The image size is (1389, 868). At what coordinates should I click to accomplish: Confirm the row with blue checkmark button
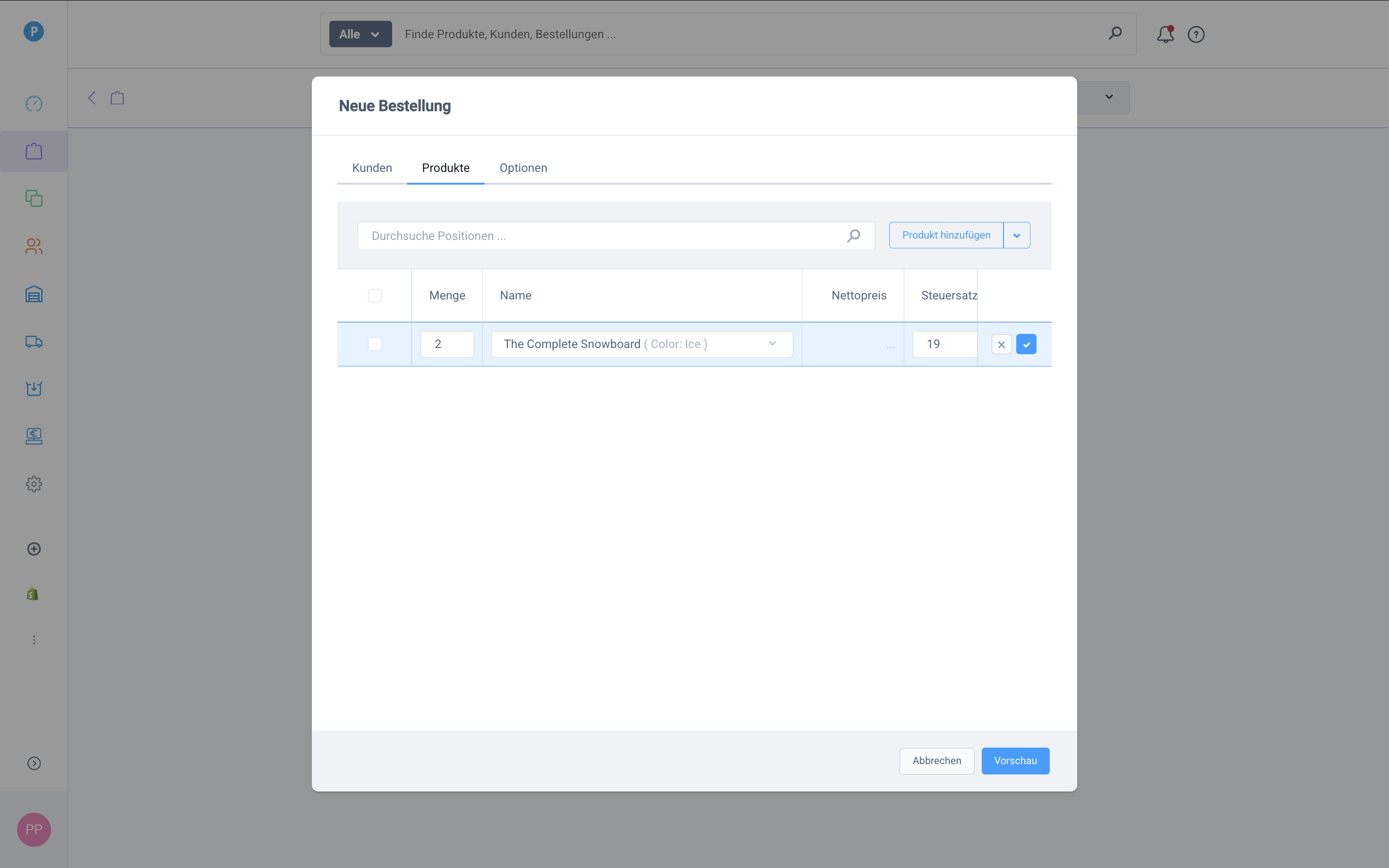tap(1026, 344)
